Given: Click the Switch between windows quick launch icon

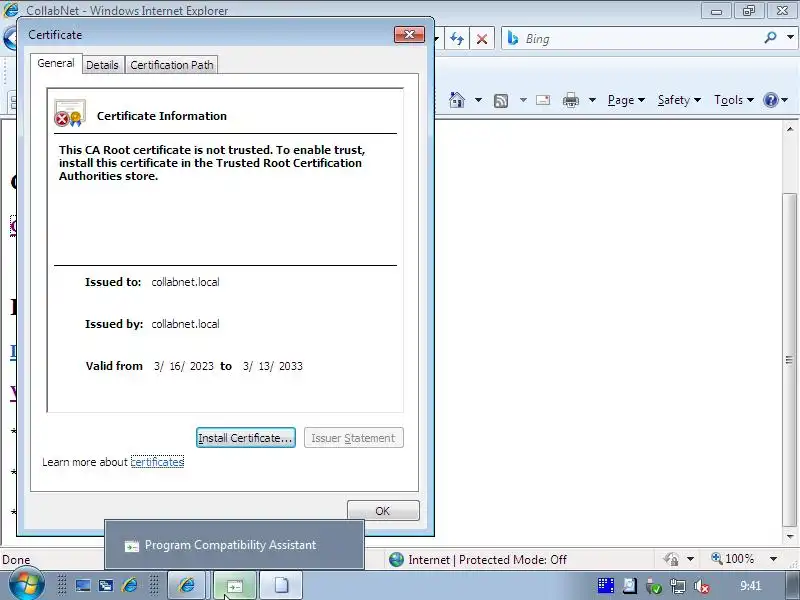Looking at the screenshot, I should click(106, 585).
